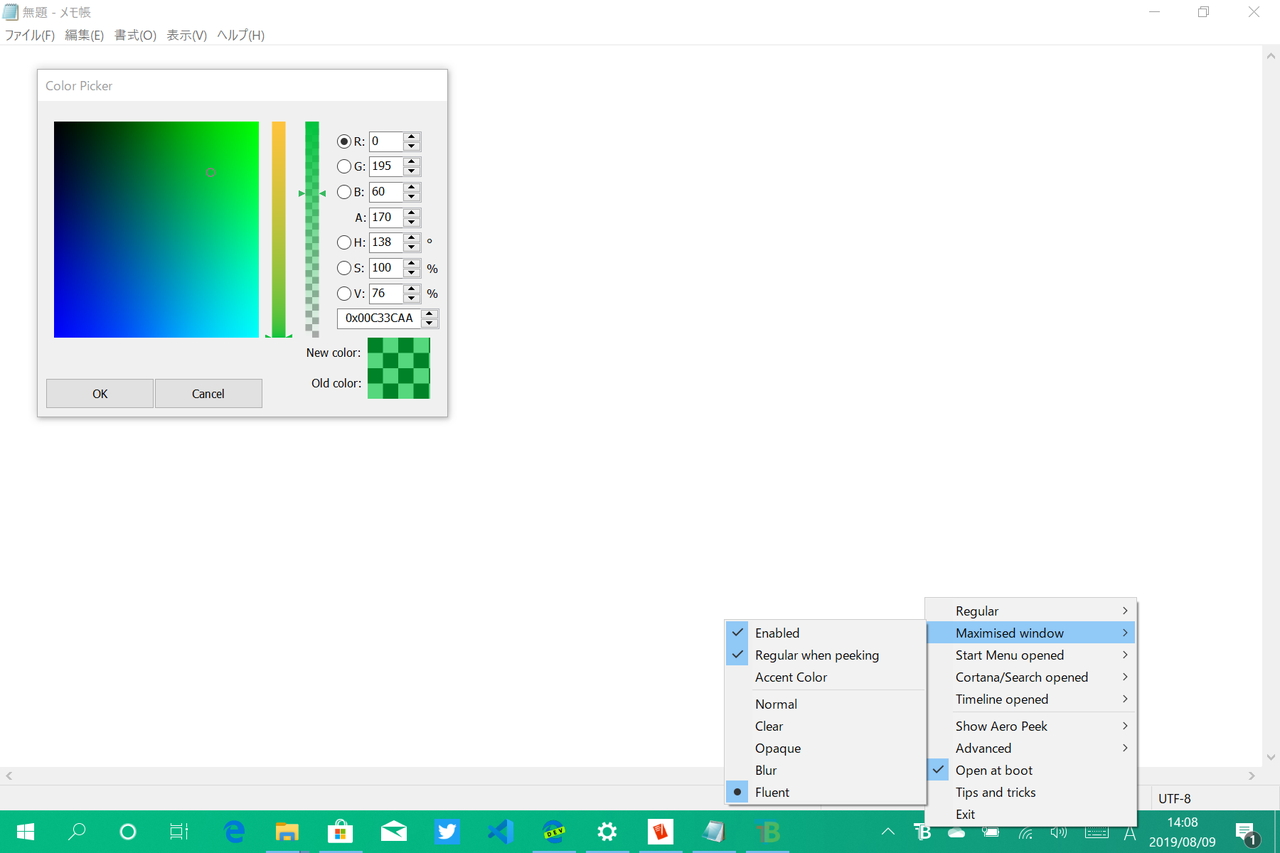Click the yellow-green vertical slider strip
This screenshot has width=1280, height=853.
click(x=279, y=230)
